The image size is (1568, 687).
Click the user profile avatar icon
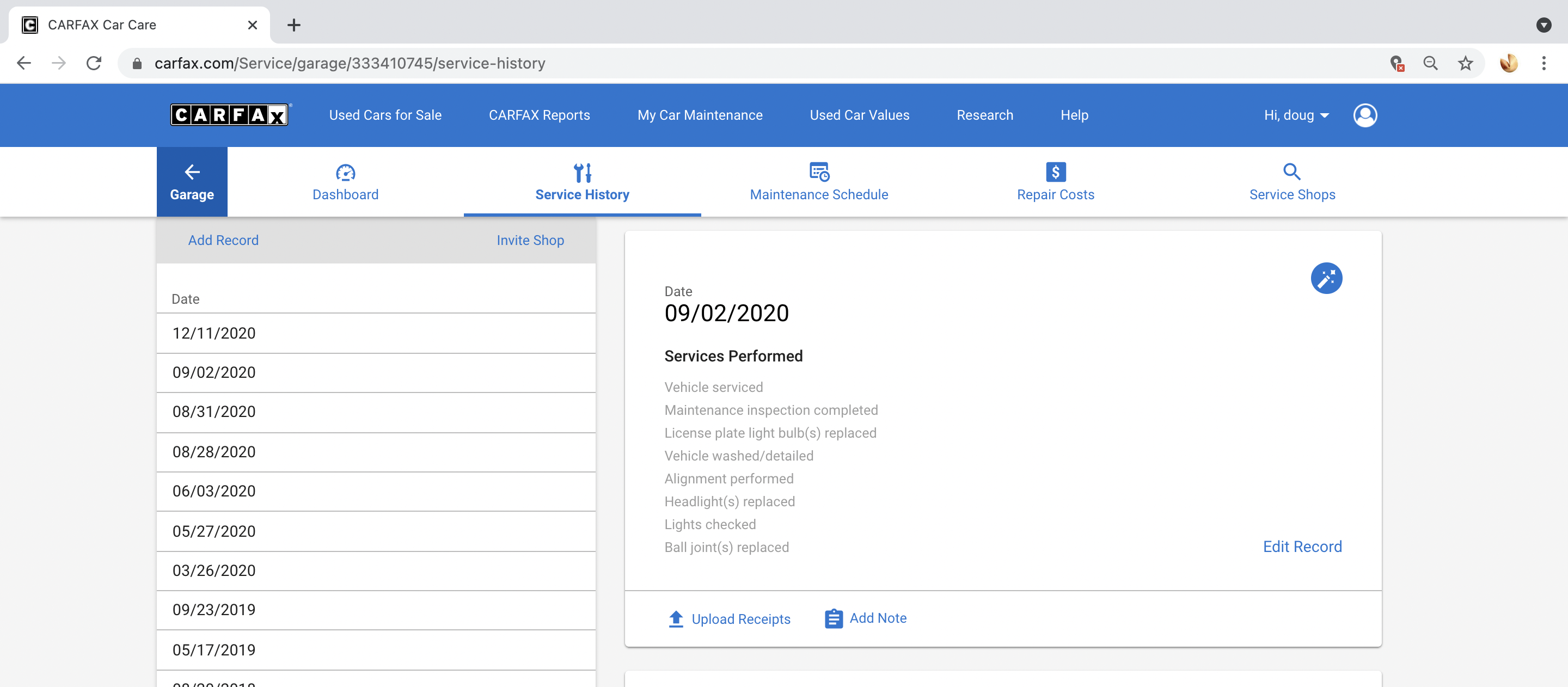1365,115
